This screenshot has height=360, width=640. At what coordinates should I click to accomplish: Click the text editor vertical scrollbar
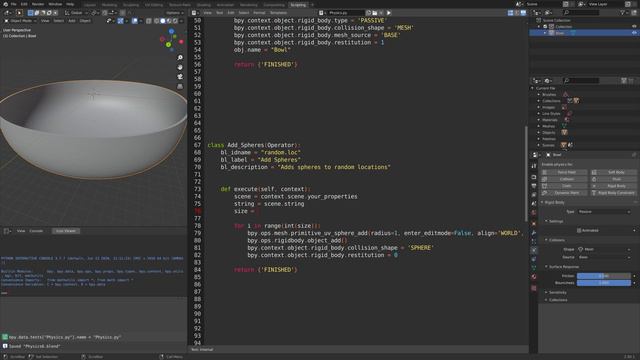[526, 173]
